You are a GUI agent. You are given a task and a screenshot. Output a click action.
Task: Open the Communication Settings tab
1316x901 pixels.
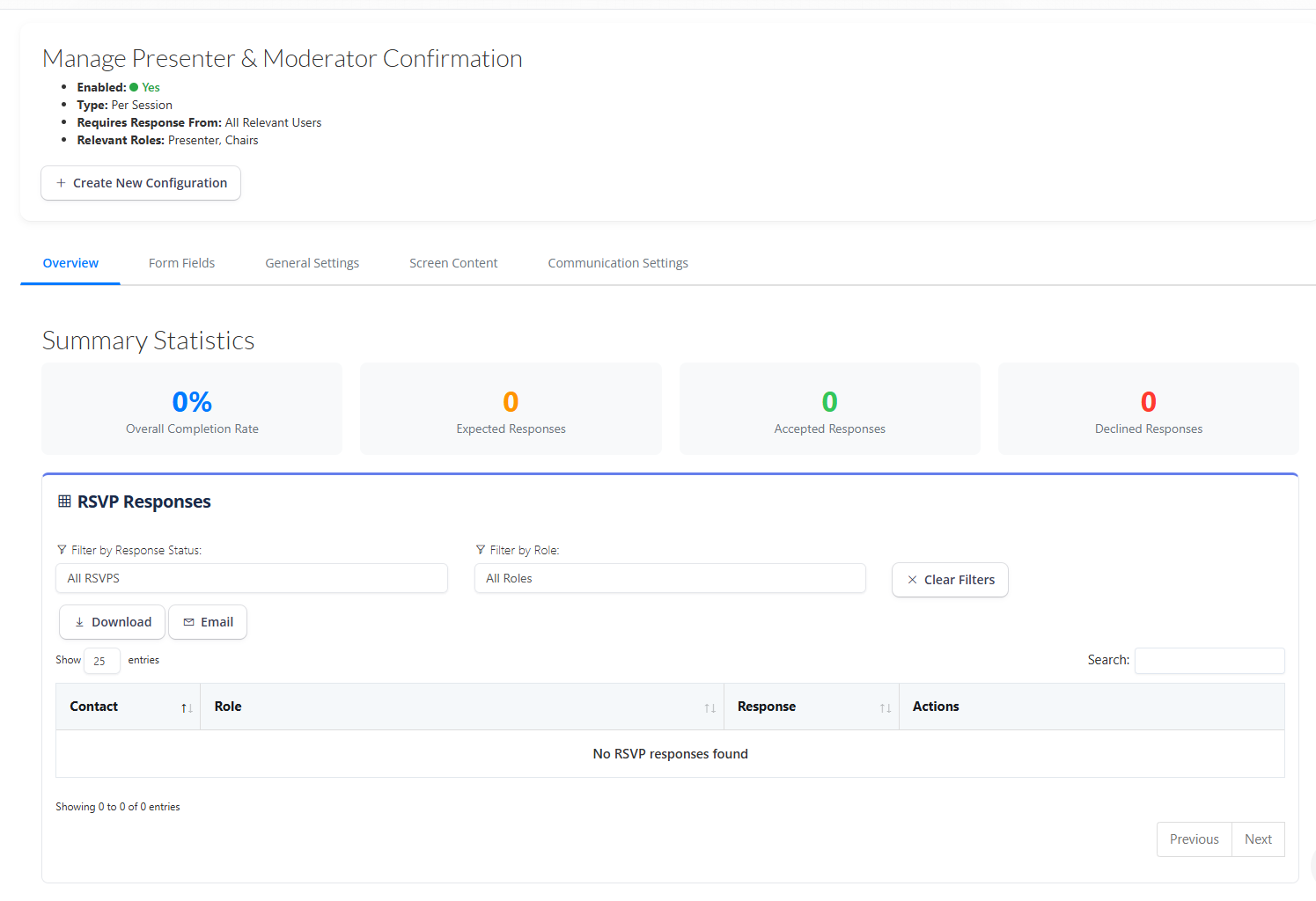click(617, 263)
